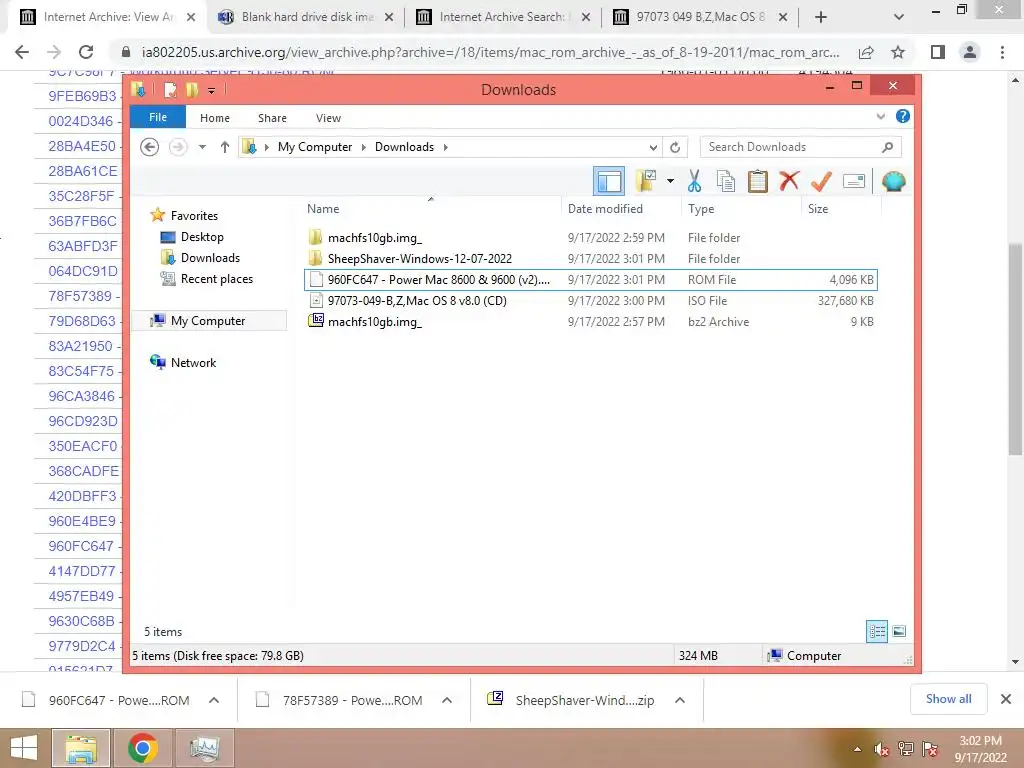Open the File ribbon tab
This screenshot has height=768, width=1024.
pyautogui.click(x=158, y=117)
